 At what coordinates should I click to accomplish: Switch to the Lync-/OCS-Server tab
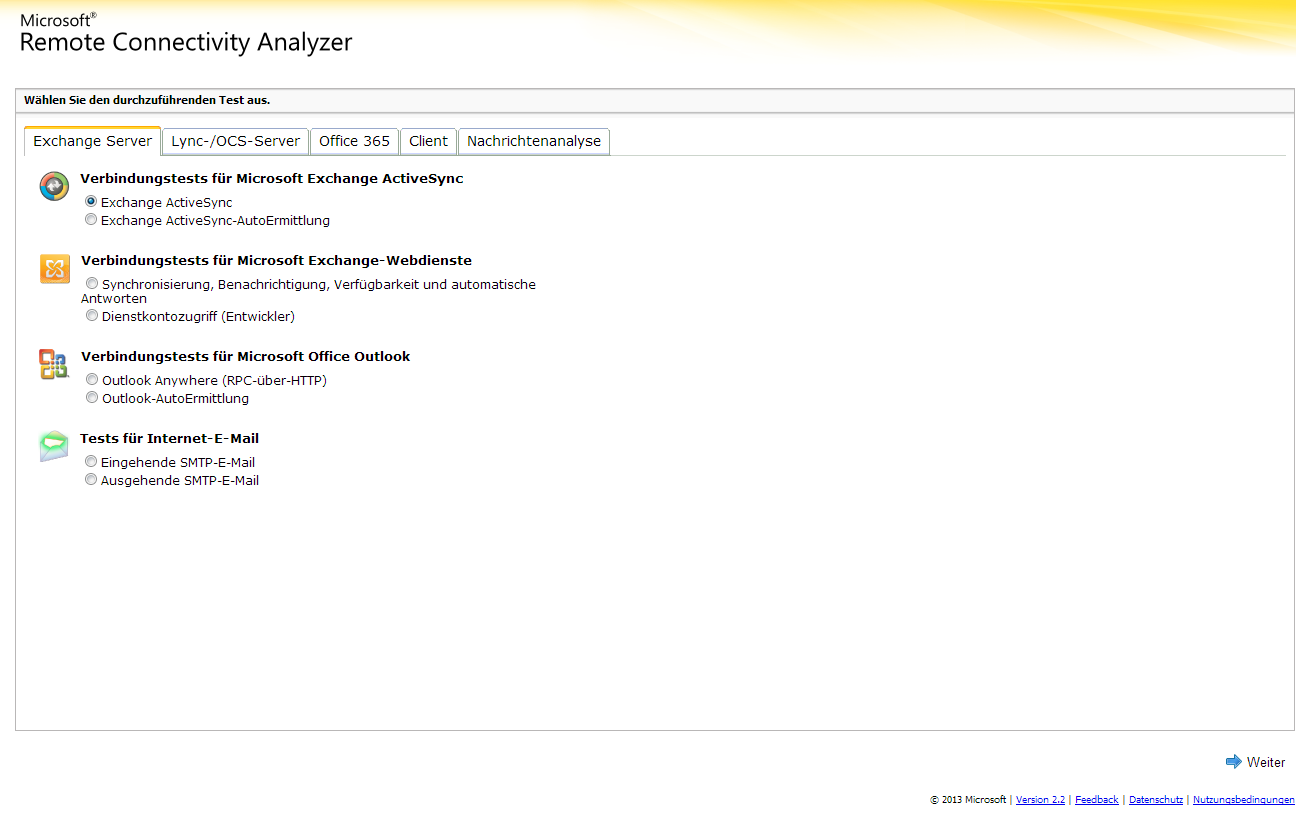point(235,141)
